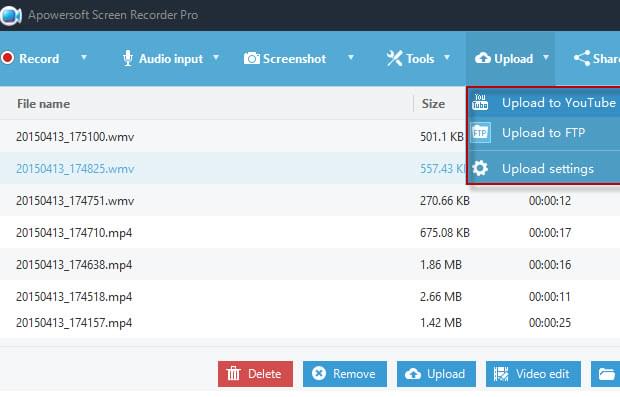Select file 20150413_174751.wmv
This screenshot has width=620, height=397.
[x=75, y=201]
